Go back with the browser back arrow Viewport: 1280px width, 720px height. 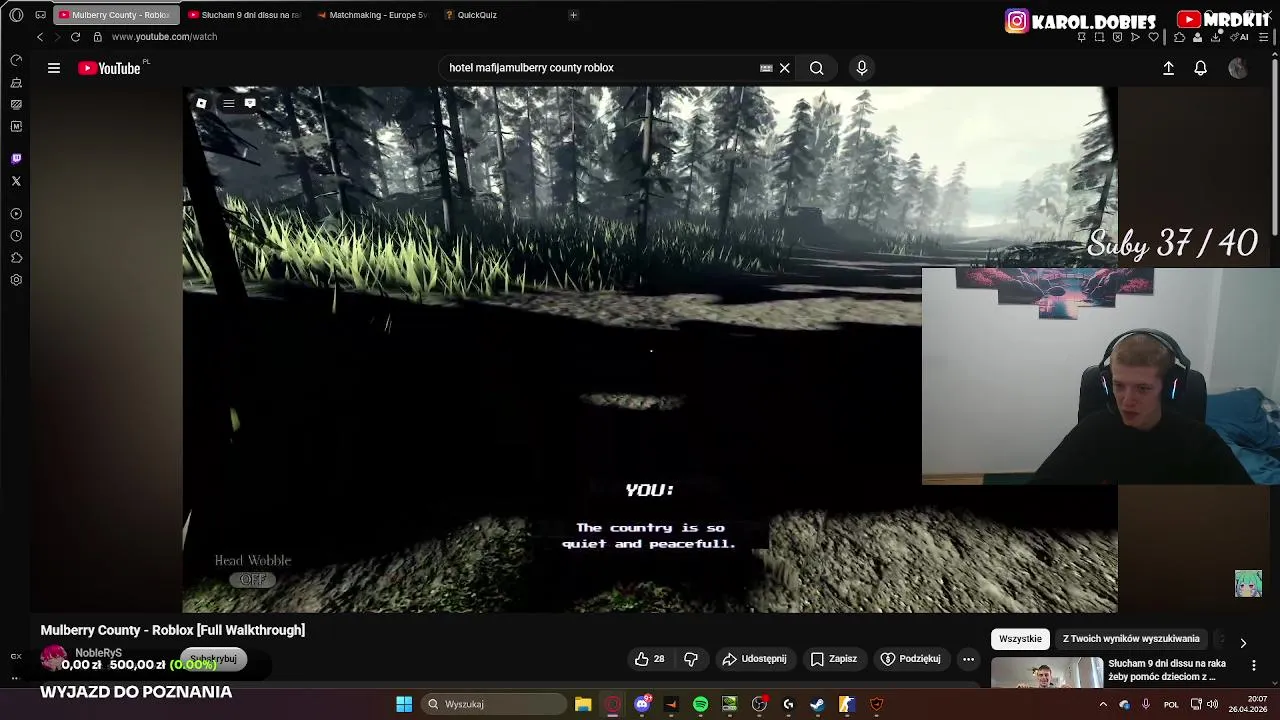pyautogui.click(x=40, y=37)
